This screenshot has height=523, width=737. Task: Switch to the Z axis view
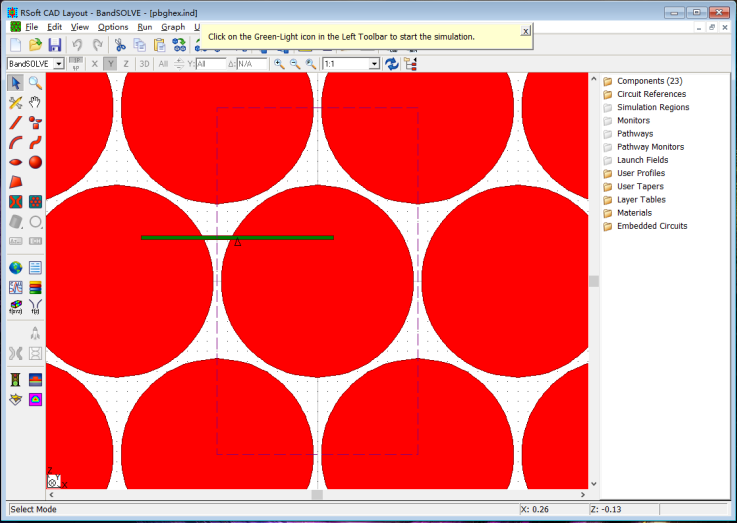coord(127,64)
